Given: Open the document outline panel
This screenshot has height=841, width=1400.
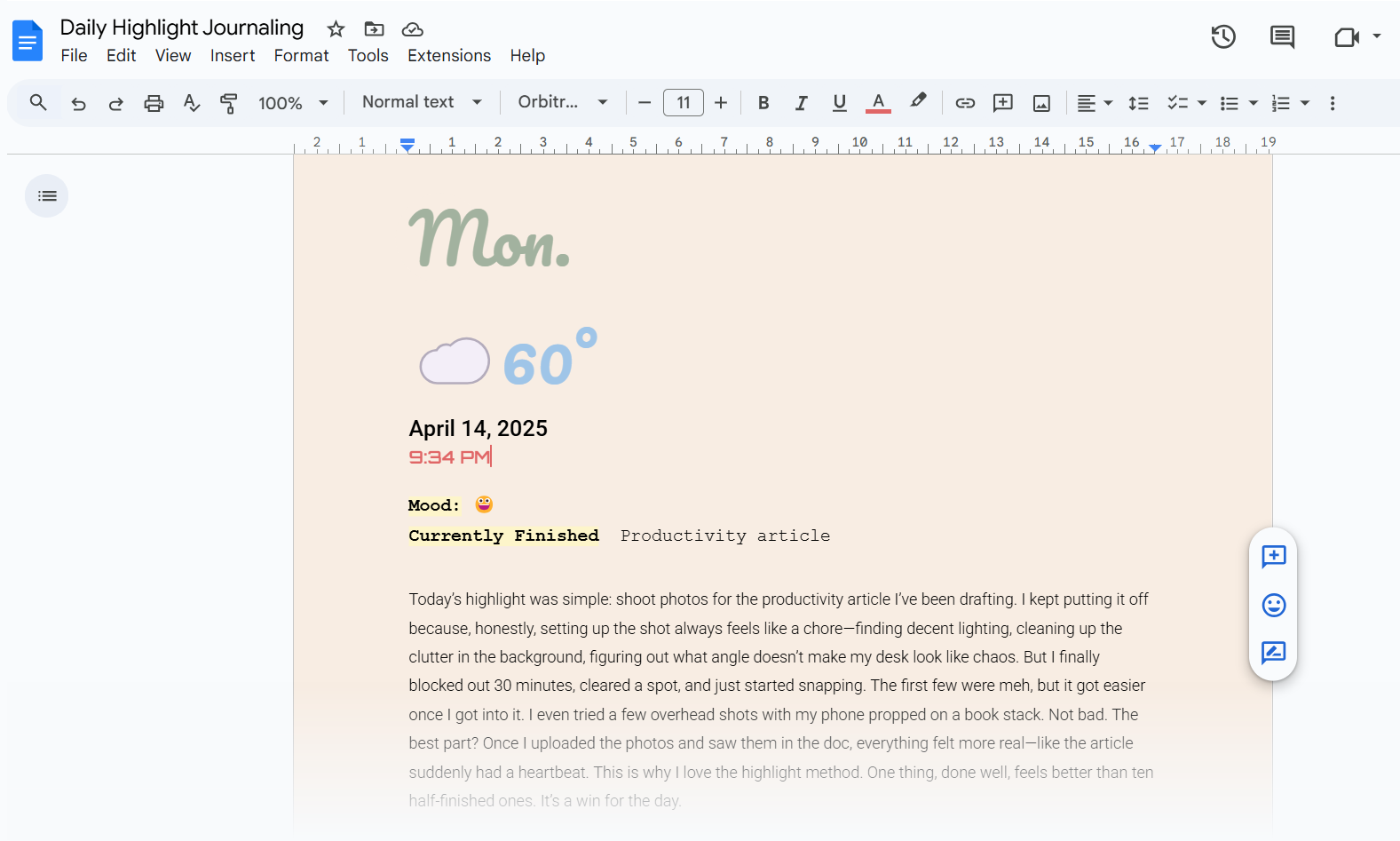Looking at the screenshot, I should tap(47, 196).
